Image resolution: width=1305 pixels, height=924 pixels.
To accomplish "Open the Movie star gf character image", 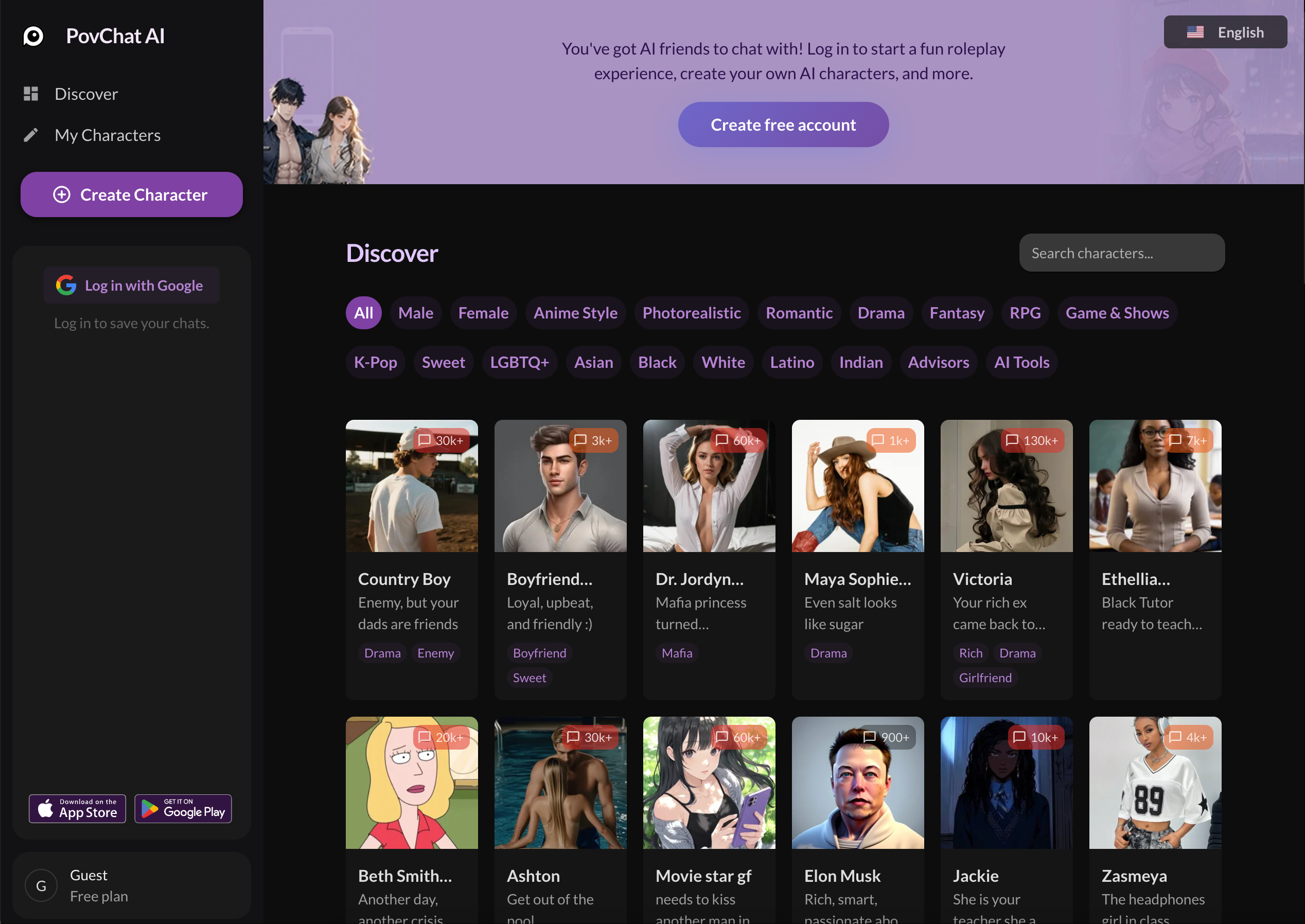I will tap(709, 783).
